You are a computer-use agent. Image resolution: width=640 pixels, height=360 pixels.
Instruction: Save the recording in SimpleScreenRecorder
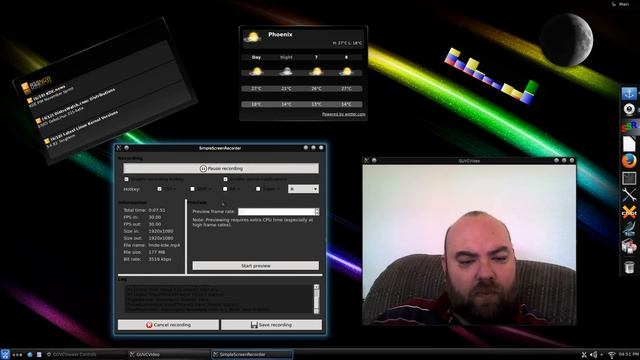271,325
